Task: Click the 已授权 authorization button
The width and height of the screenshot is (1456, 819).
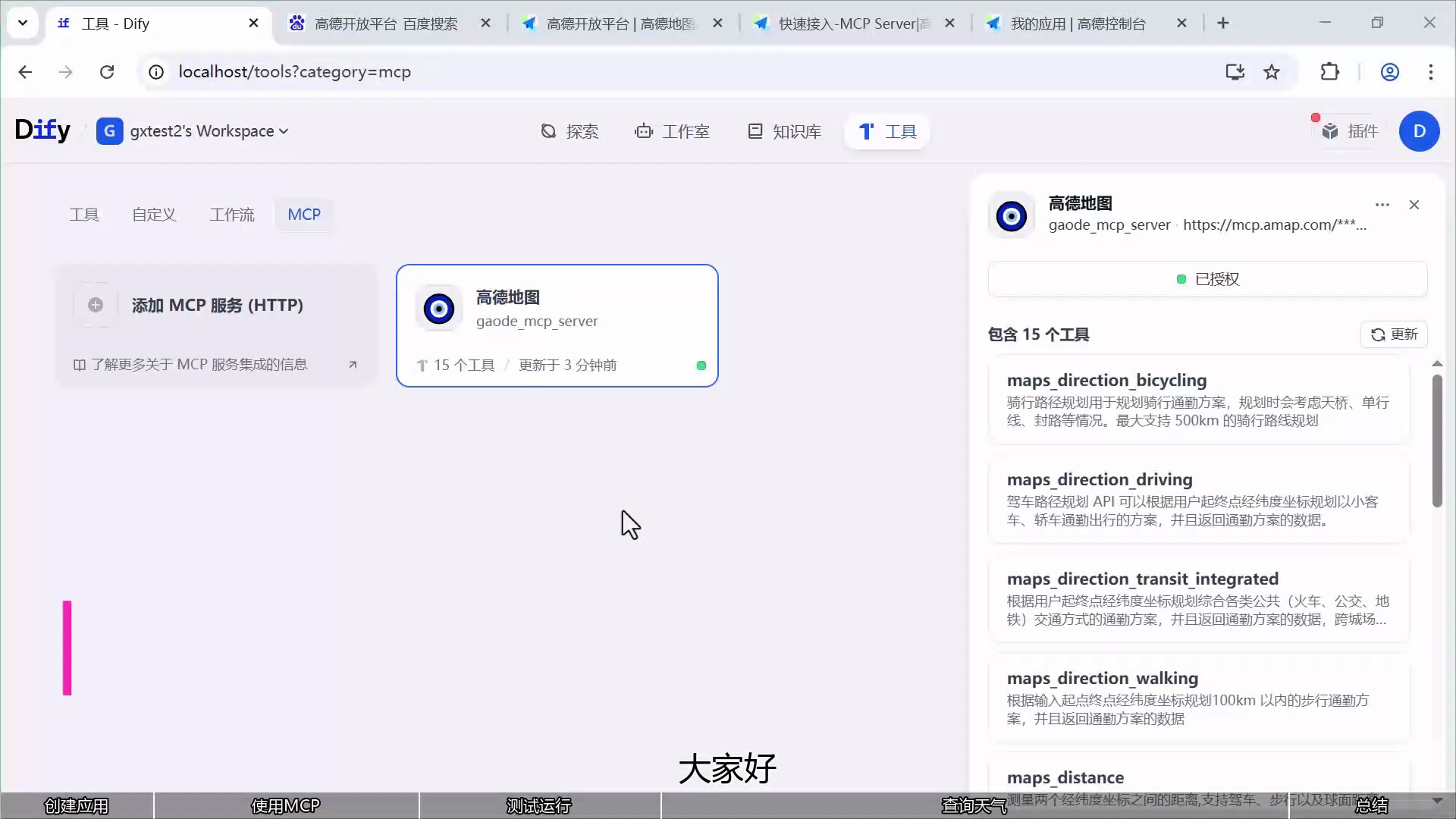Action: (x=1207, y=279)
